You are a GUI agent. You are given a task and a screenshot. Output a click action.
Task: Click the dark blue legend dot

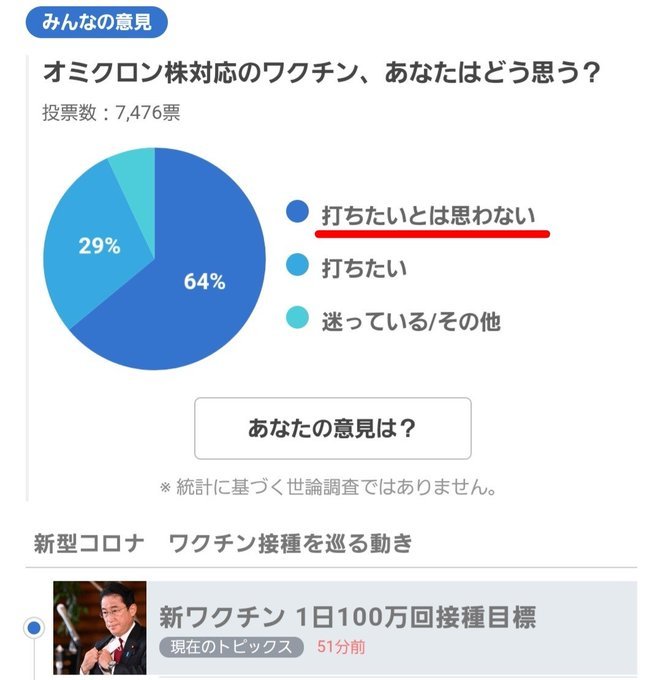click(297, 213)
